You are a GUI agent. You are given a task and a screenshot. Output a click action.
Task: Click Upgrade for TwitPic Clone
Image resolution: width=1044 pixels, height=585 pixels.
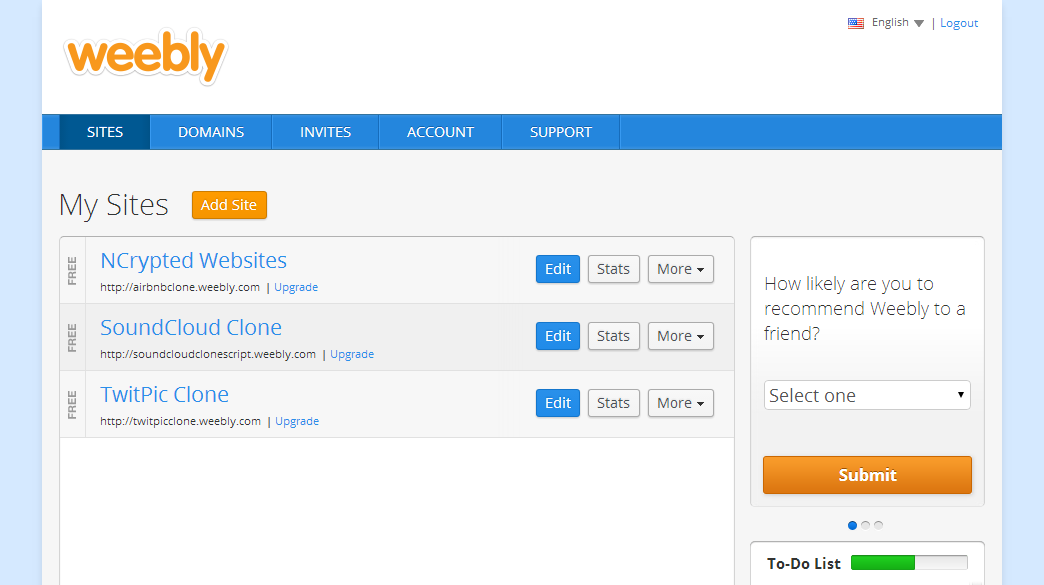click(297, 421)
